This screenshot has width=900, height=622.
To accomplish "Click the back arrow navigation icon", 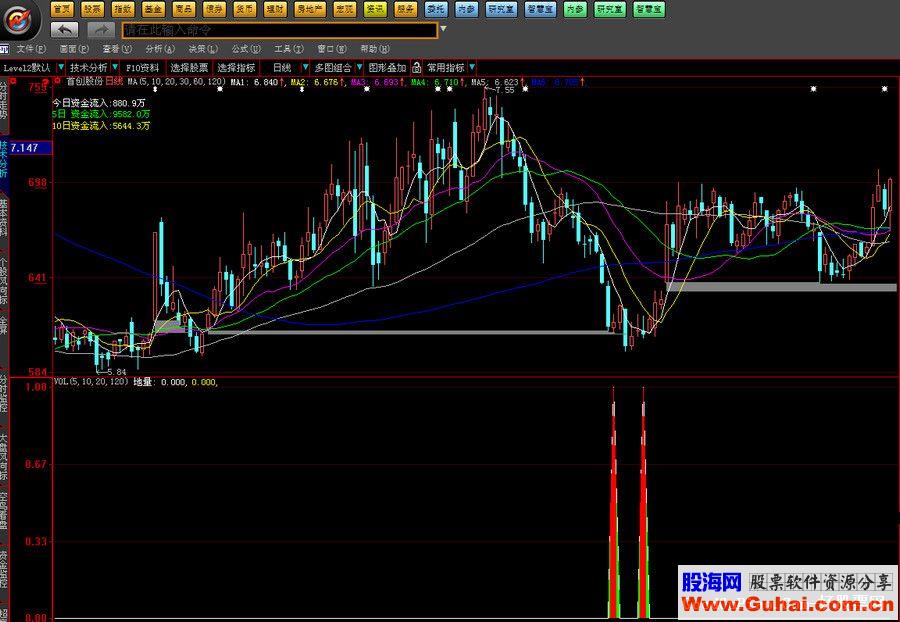I will [x=65, y=29].
